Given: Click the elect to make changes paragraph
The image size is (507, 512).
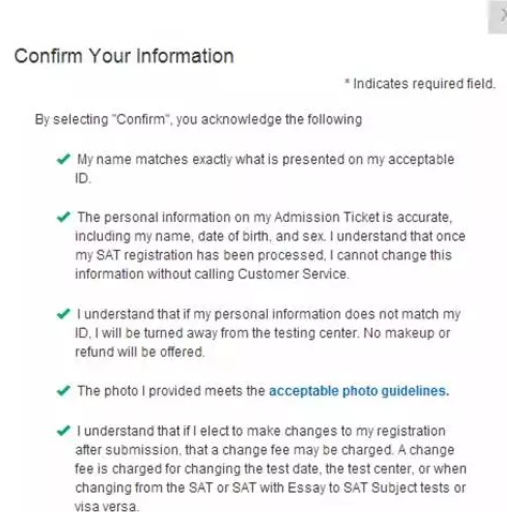Looking at the screenshot, I should pyautogui.click(x=270, y=469).
